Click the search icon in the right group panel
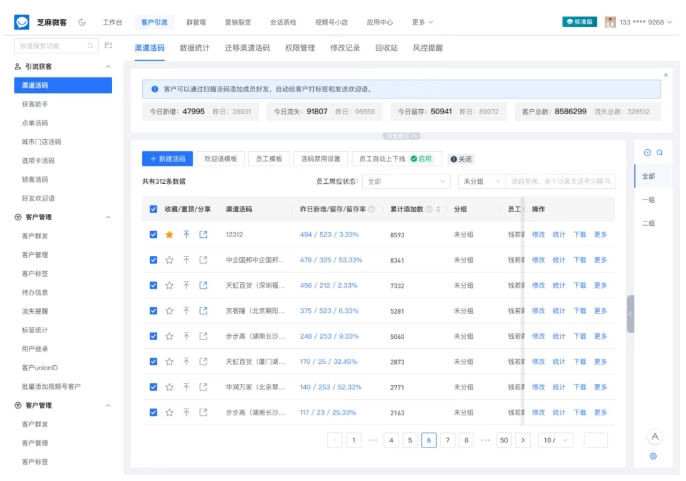Screen dimensions: 686x481 [x=660, y=153]
